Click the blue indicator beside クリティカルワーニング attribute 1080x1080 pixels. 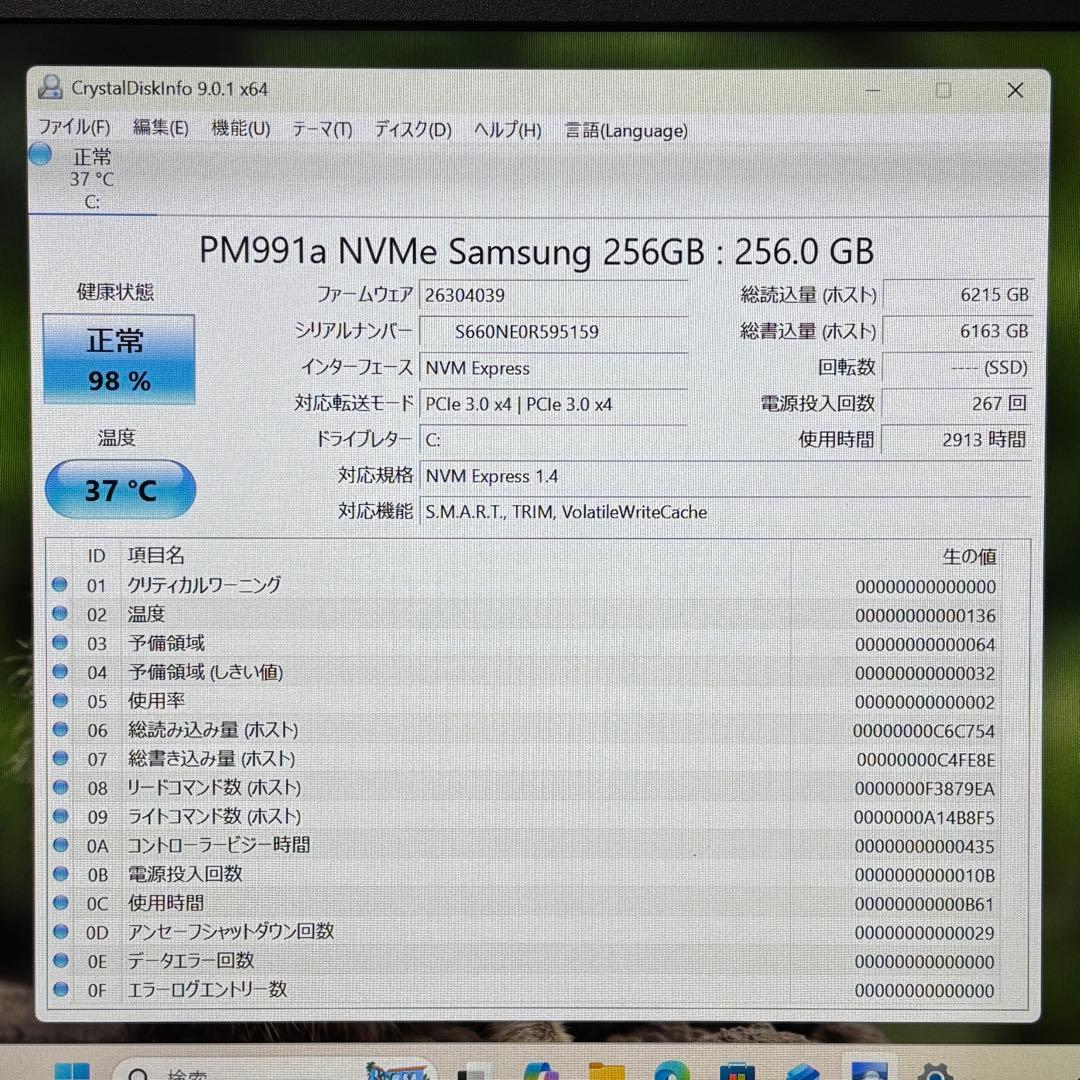click(61, 585)
